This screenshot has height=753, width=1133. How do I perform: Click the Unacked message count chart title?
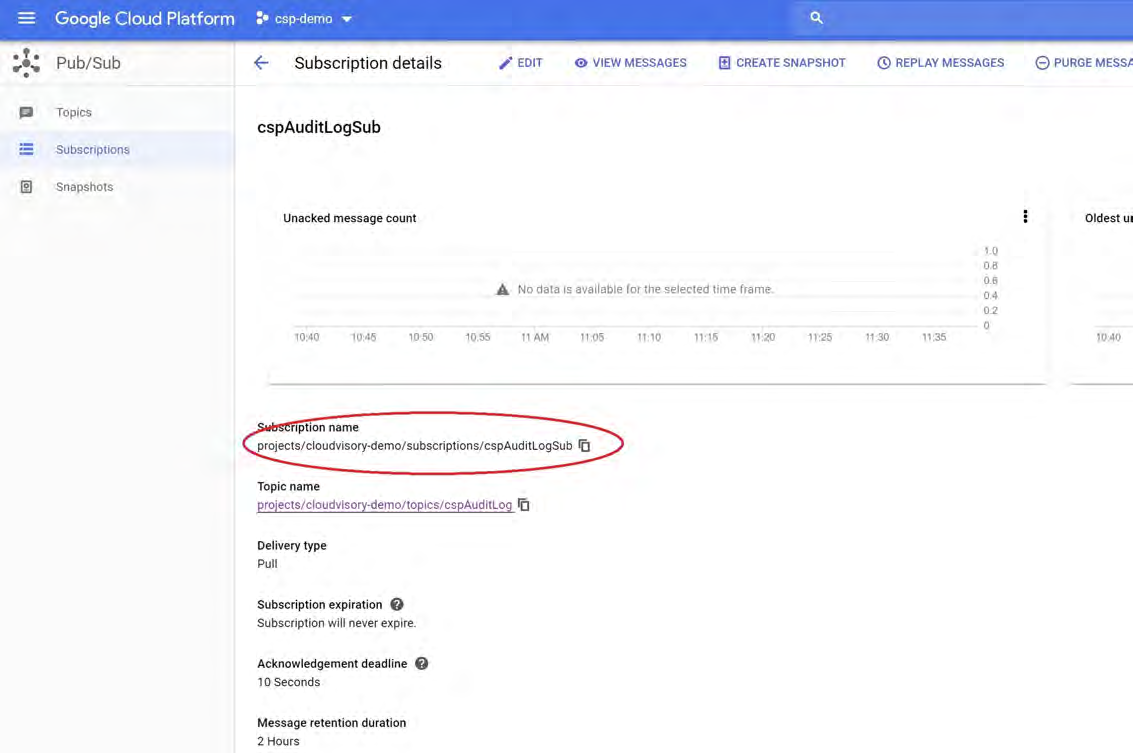(x=350, y=218)
